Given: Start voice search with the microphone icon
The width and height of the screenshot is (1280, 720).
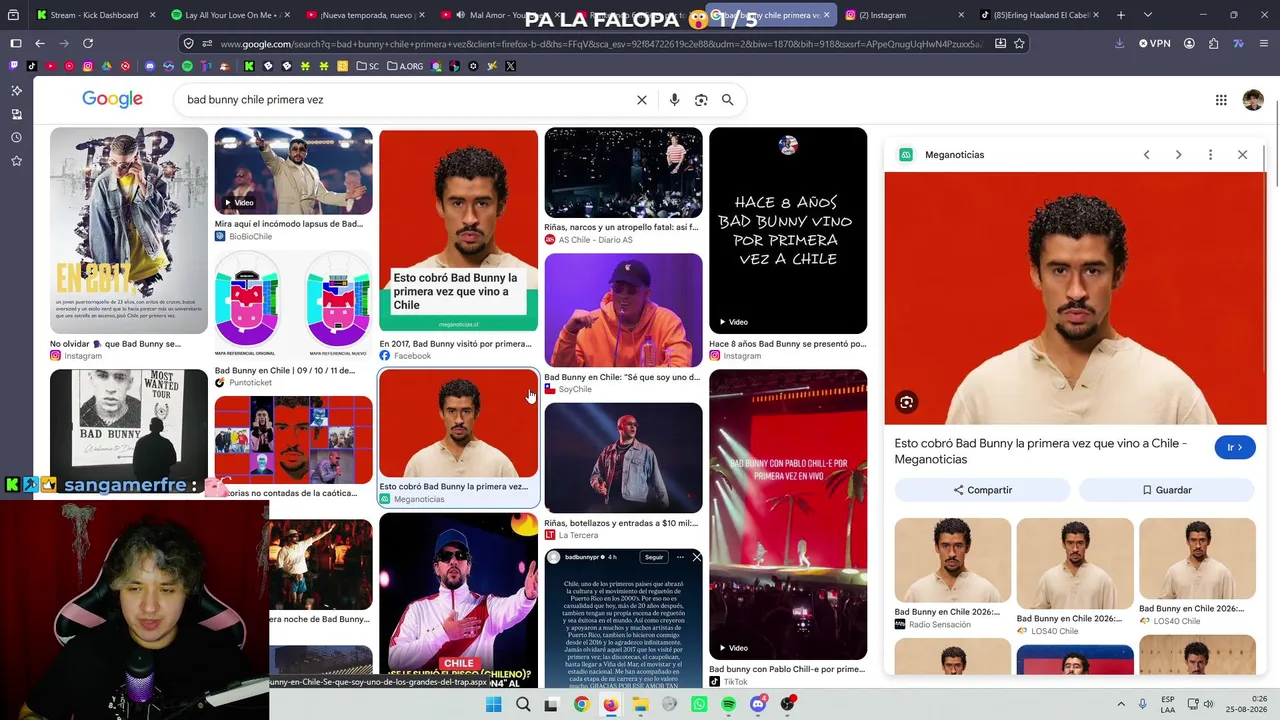Looking at the screenshot, I should (x=674, y=100).
